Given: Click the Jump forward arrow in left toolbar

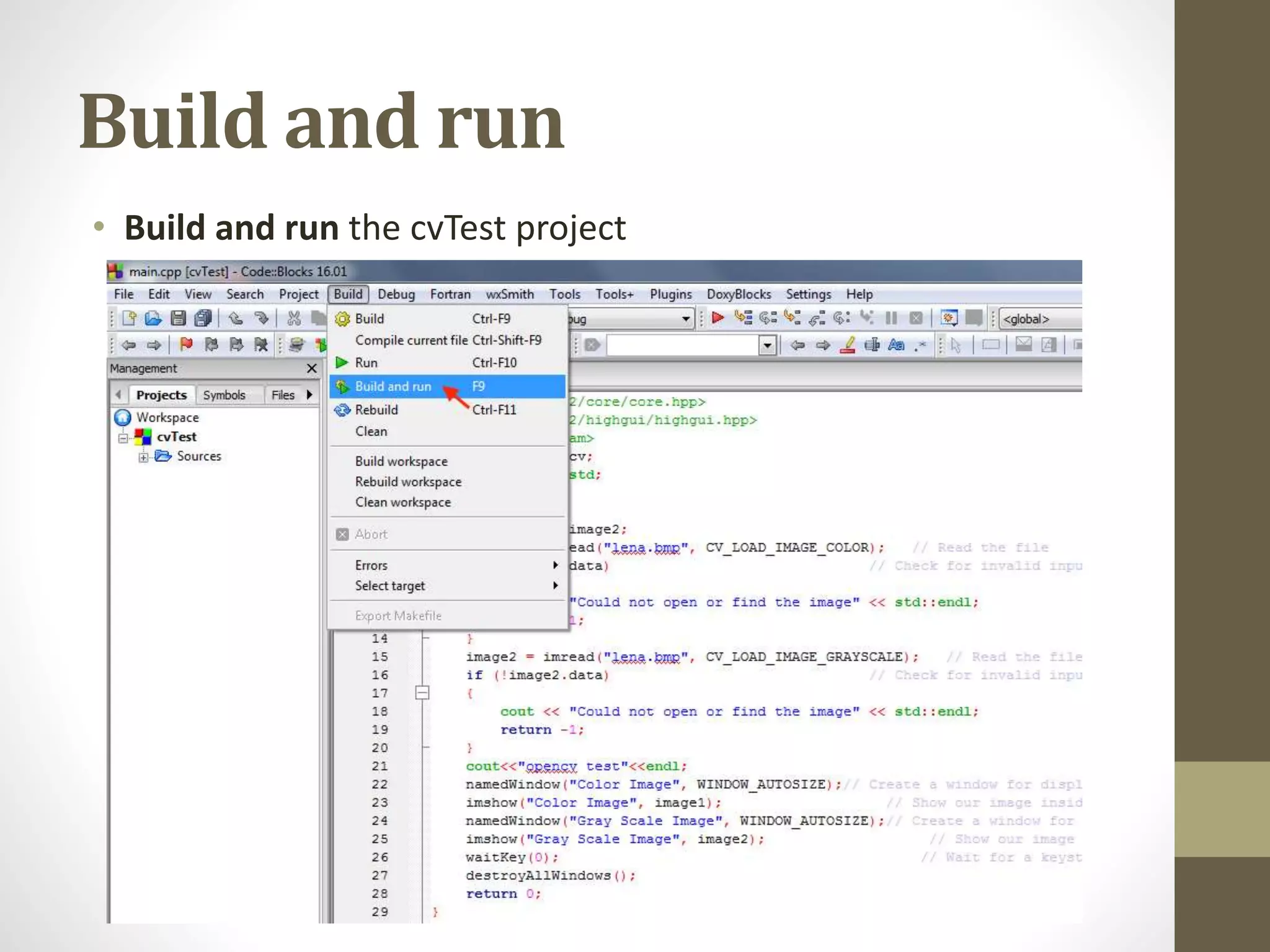Looking at the screenshot, I should pos(154,345).
